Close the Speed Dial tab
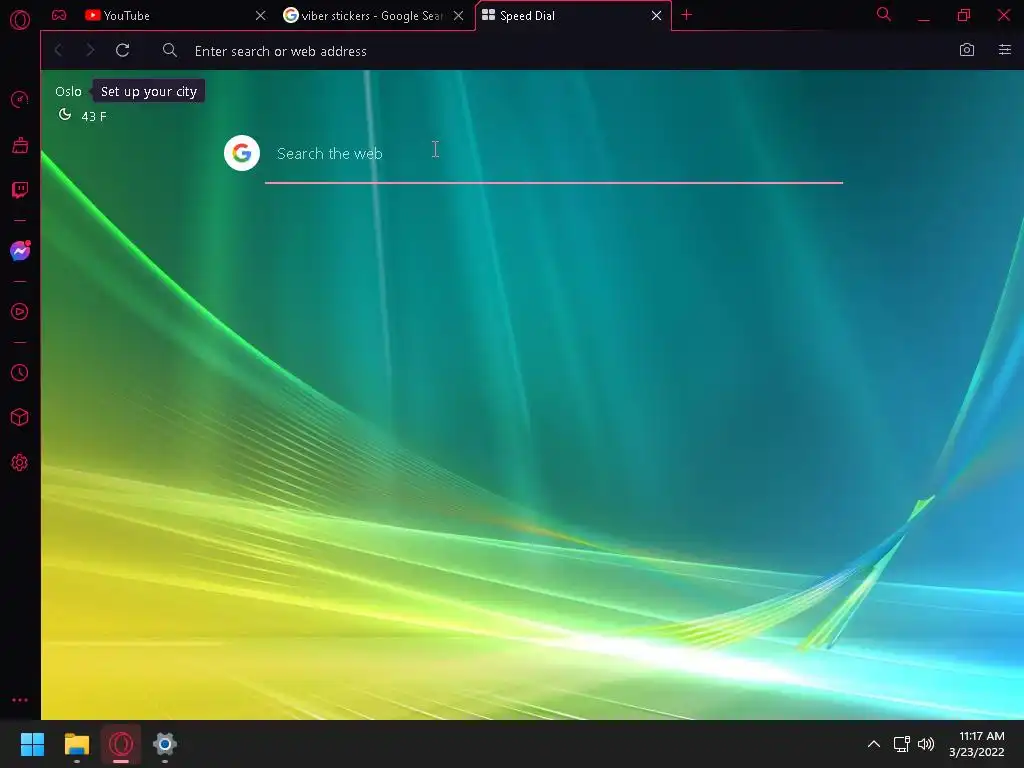Screen dimensions: 1024x768 point(656,16)
